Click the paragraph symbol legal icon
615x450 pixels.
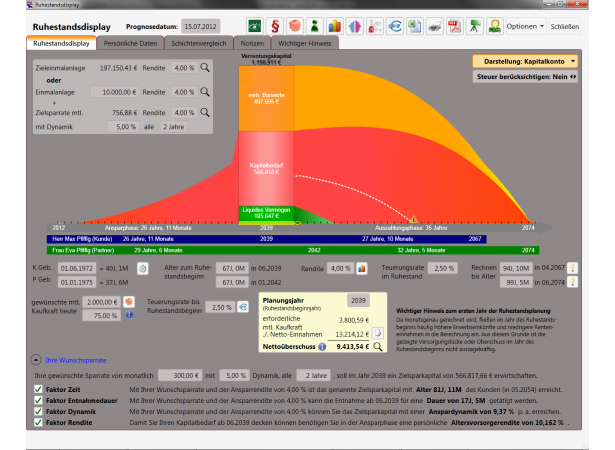click(x=274, y=26)
